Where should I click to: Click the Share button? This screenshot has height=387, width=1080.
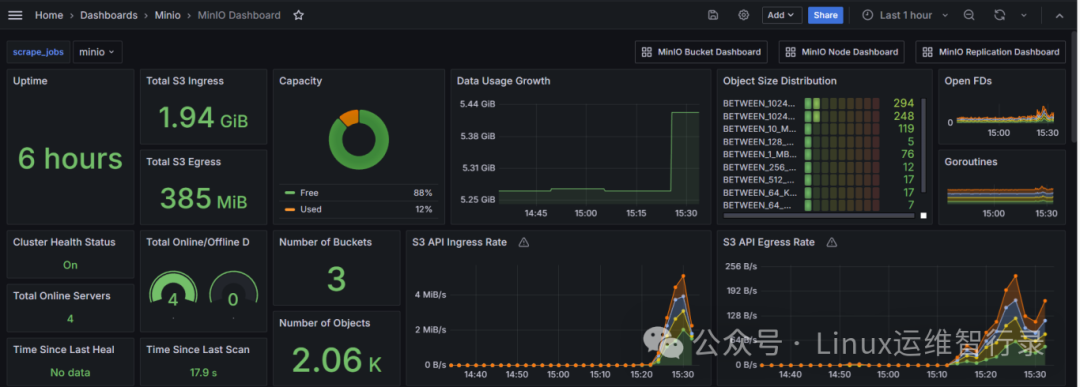826,15
